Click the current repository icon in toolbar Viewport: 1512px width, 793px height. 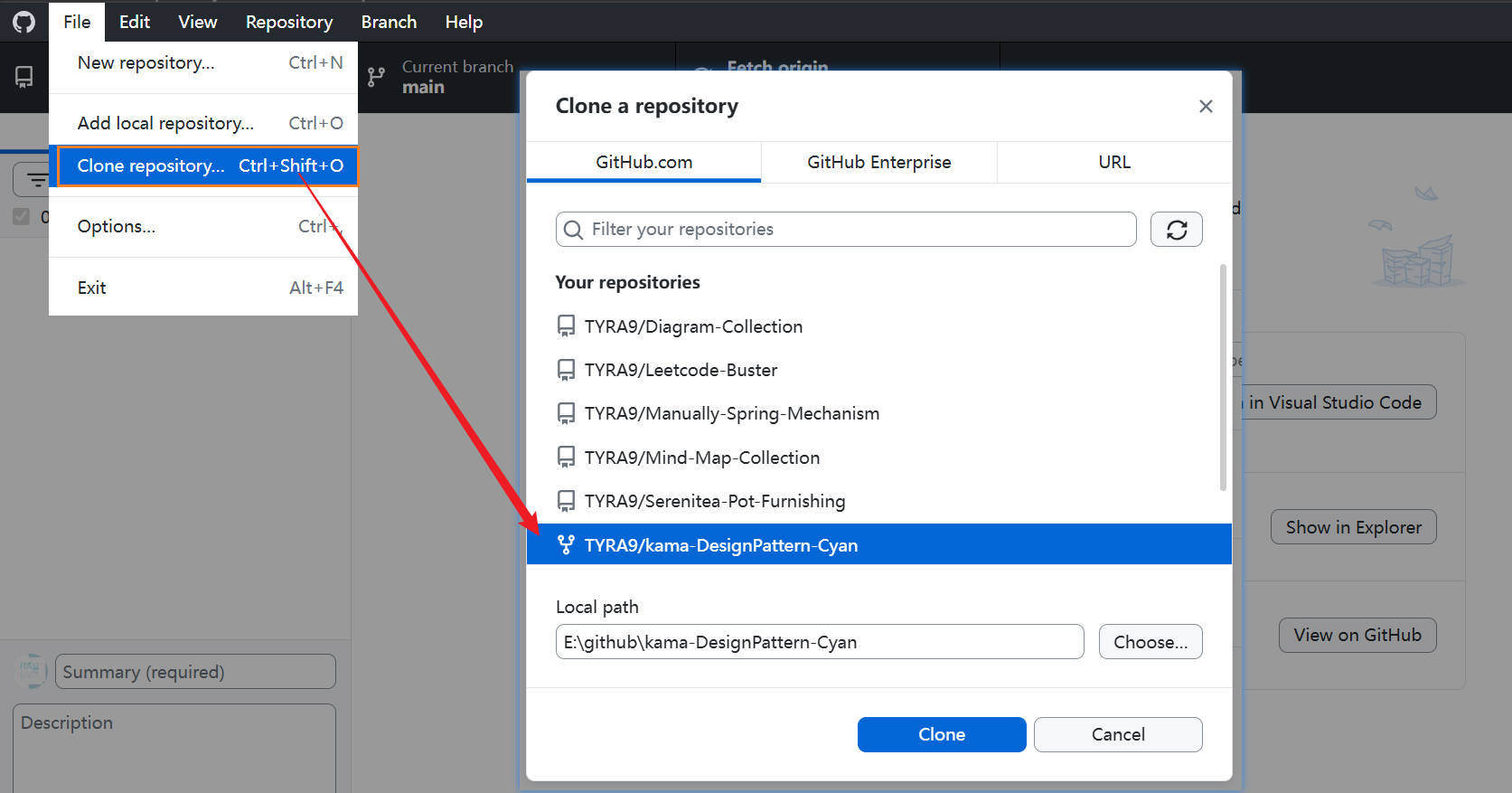click(24, 77)
